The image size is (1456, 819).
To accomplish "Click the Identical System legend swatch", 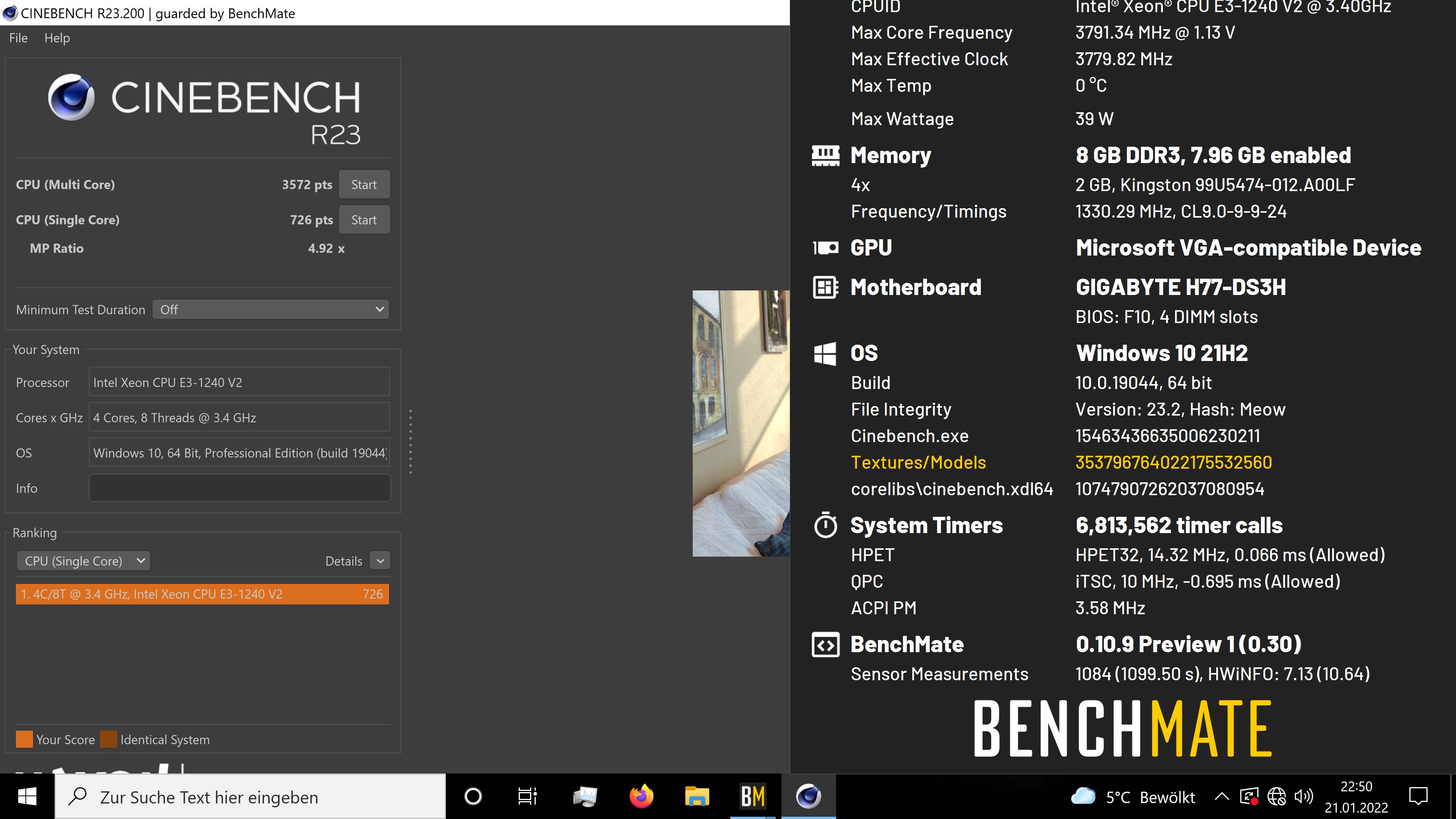I will click(x=108, y=739).
